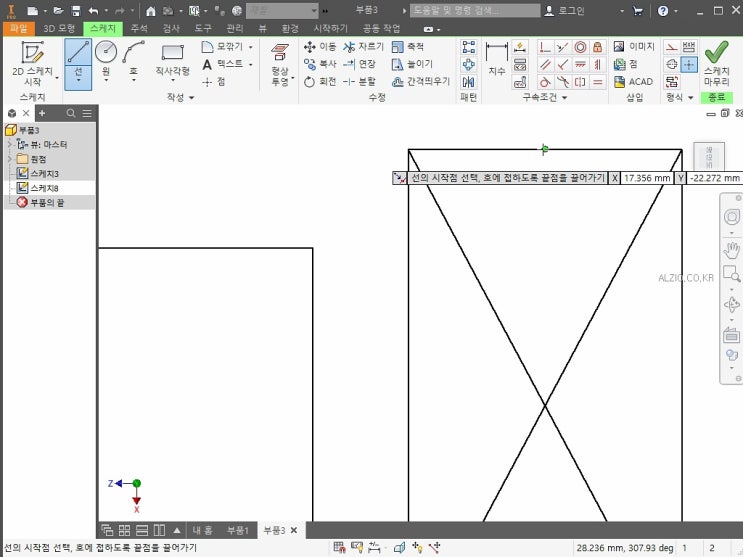
Task: Open the 파일 (File) menu
Action: point(18,29)
